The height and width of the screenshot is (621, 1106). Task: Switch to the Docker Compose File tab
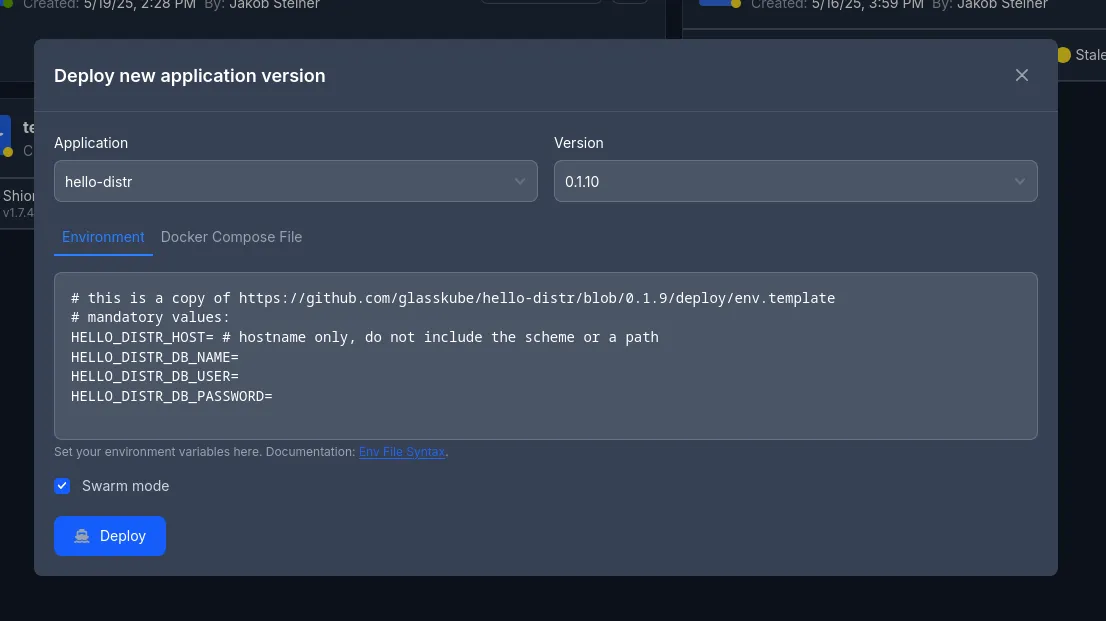pyautogui.click(x=231, y=237)
